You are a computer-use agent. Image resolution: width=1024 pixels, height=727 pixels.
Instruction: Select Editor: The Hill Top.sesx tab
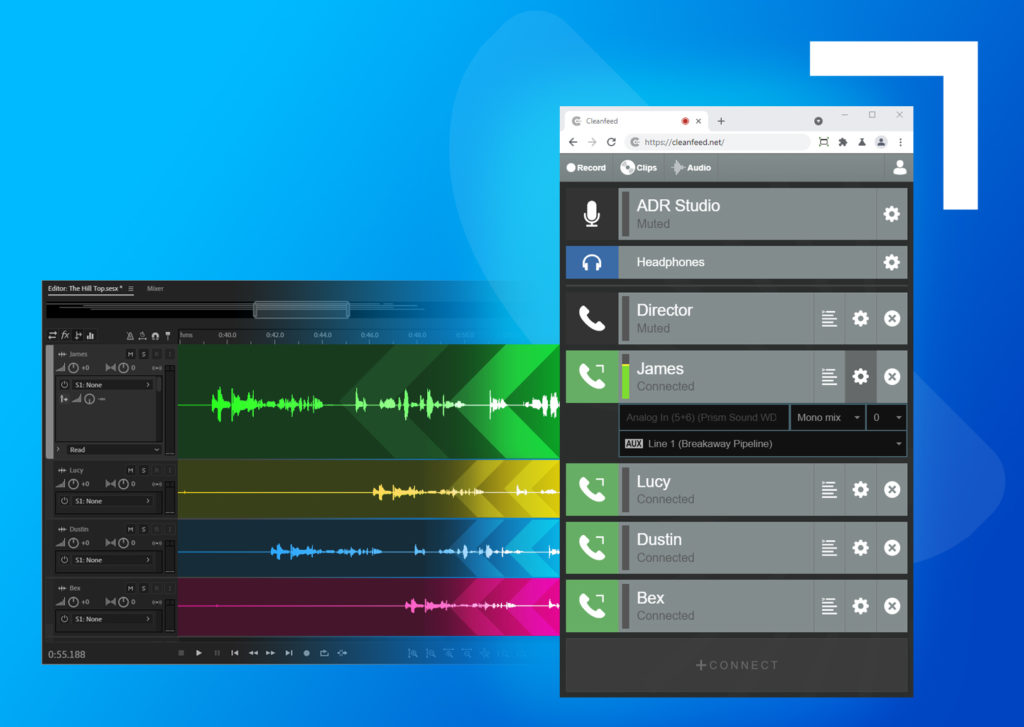point(85,289)
